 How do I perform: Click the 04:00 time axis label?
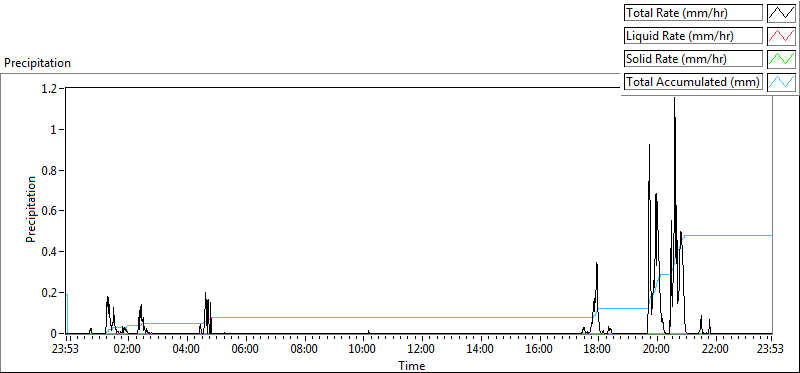(187, 350)
